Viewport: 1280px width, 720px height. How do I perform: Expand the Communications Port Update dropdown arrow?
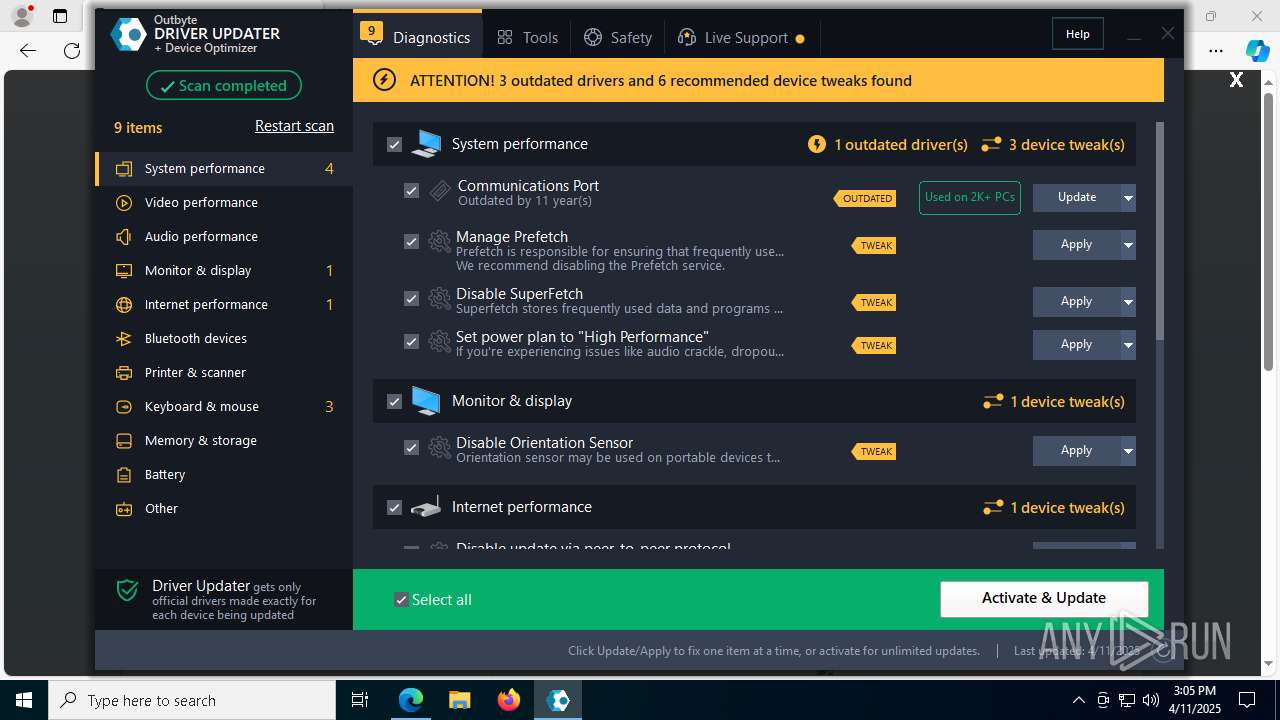coord(1128,197)
